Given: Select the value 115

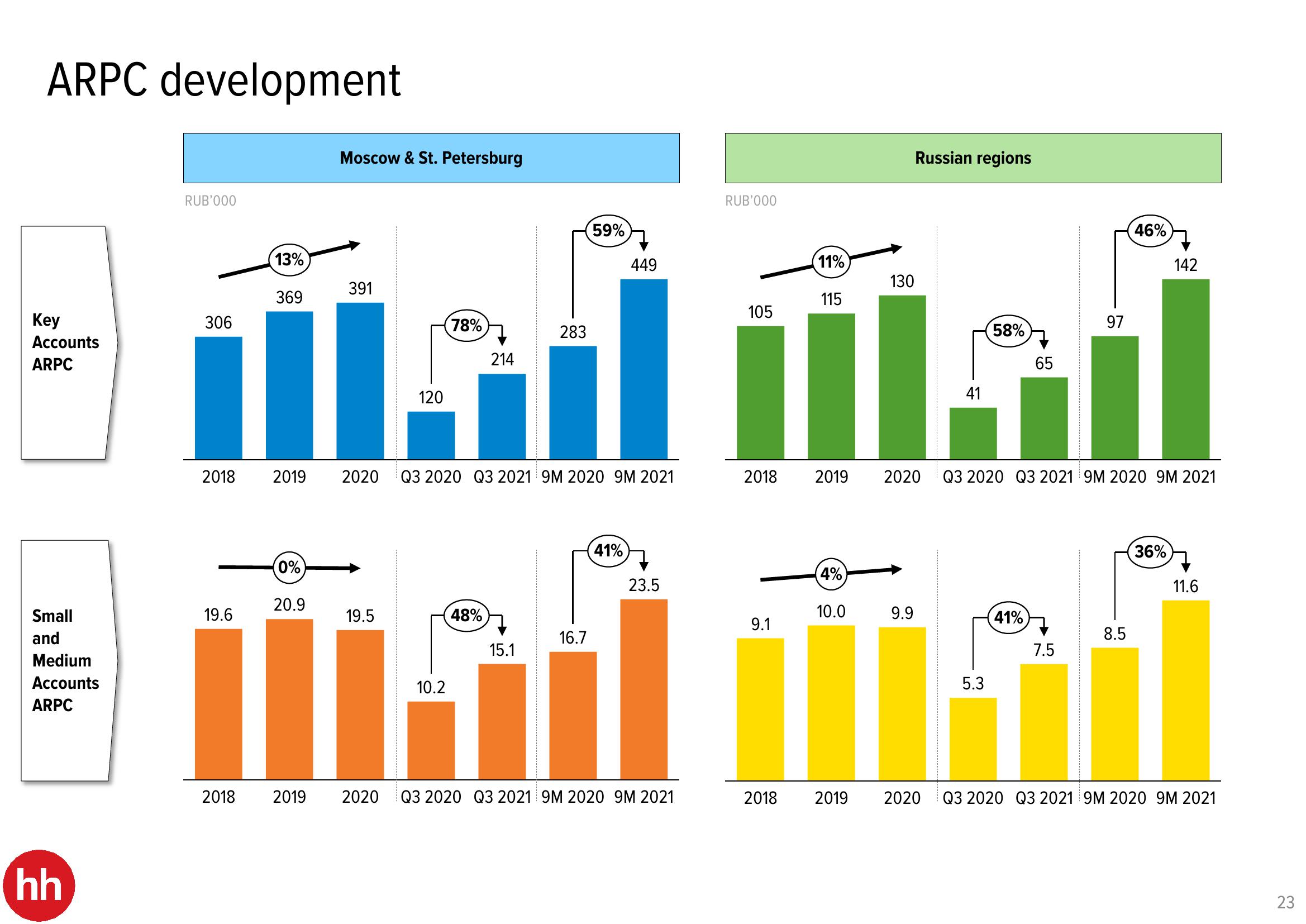Looking at the screenshot, I should 831,299.
